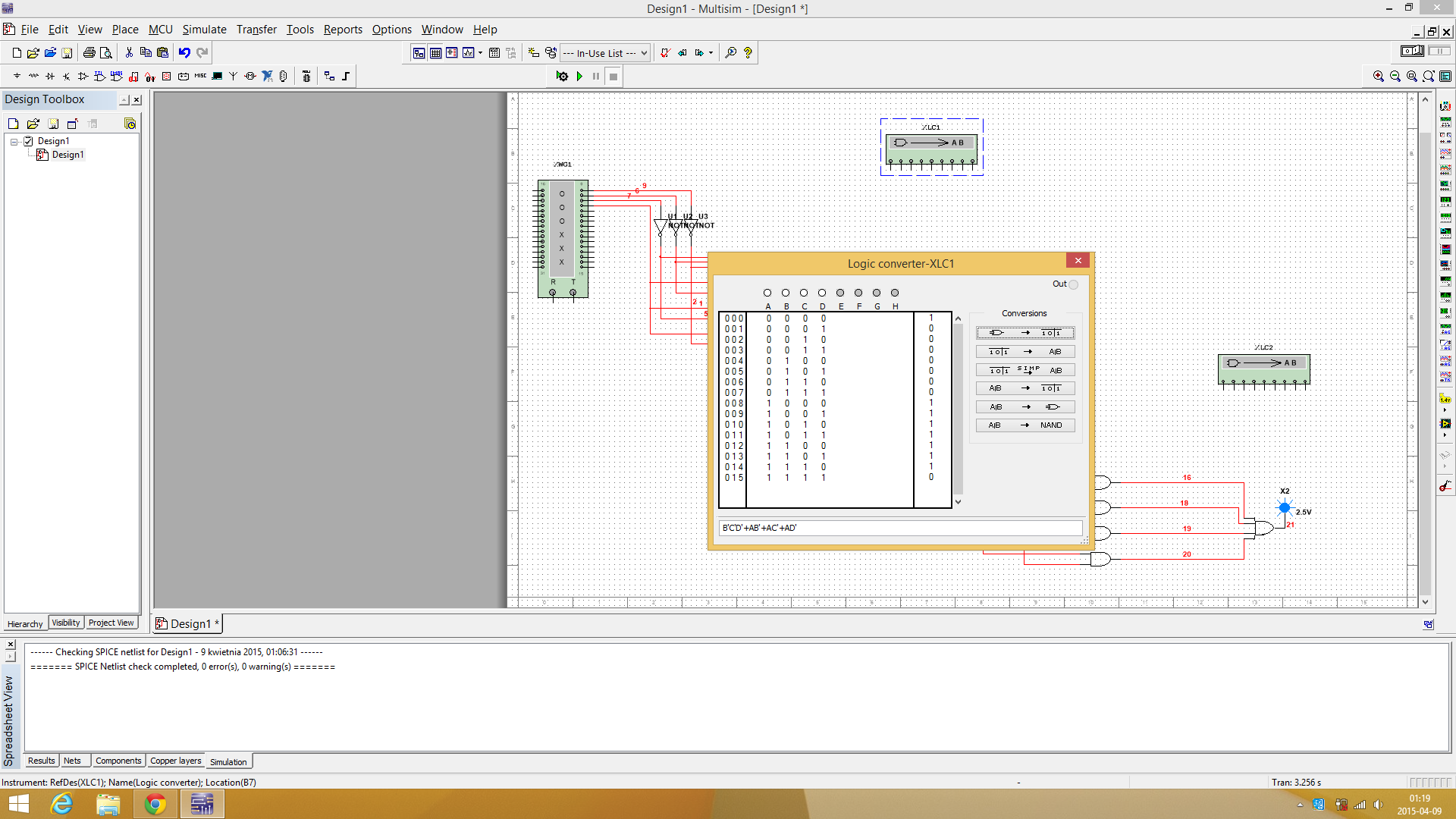Convert truth table to simplified expression
The image size is (1456, 819).
pyautogui.click(x=1025, y=370)
